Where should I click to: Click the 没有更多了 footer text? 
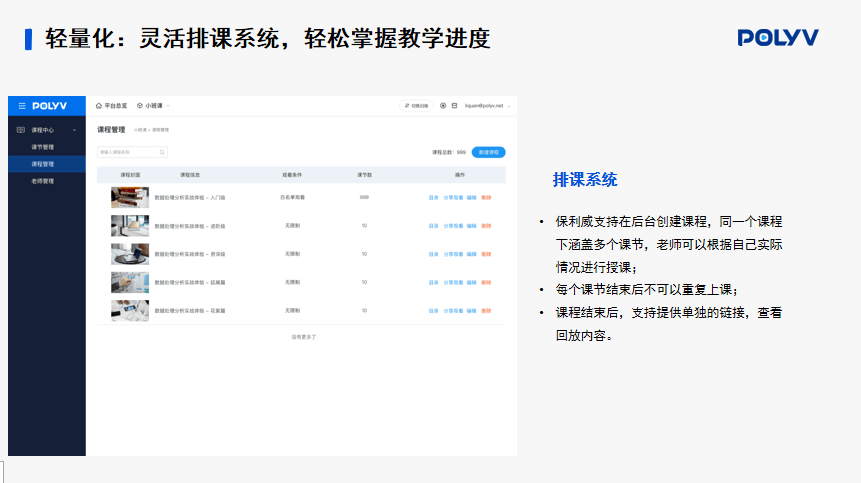(304, 337)
